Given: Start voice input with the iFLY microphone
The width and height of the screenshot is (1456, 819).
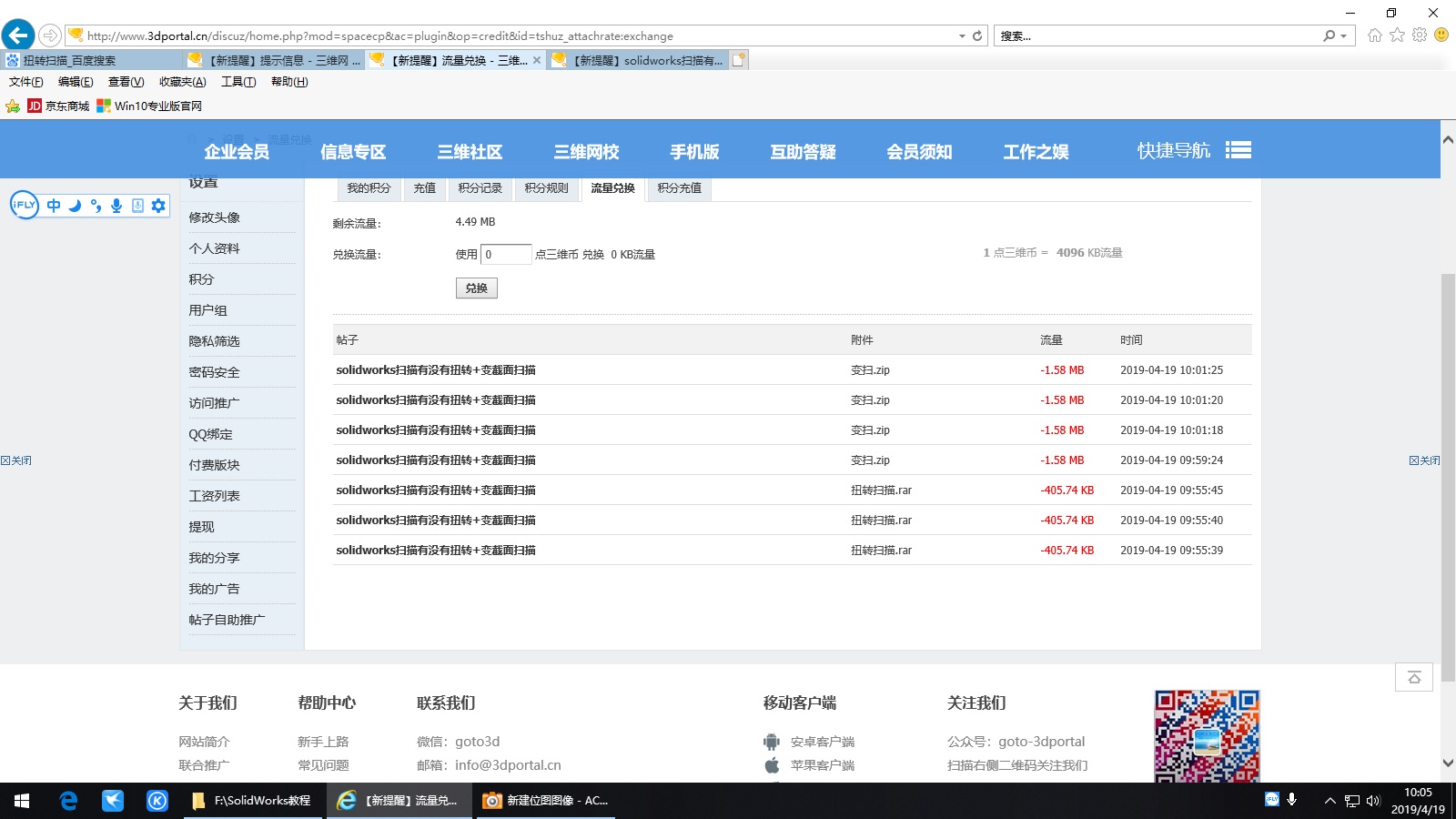Looking at the screenshot, I should tap(116, 206).
